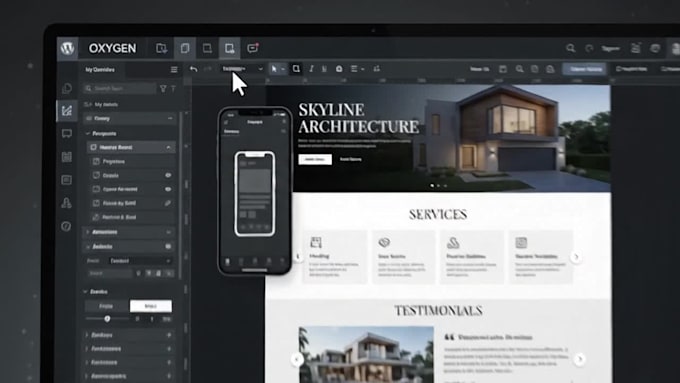Toggle the upper eye icon in layers tree
Viewport: 680px width, 383px height.
coord(168,175)
